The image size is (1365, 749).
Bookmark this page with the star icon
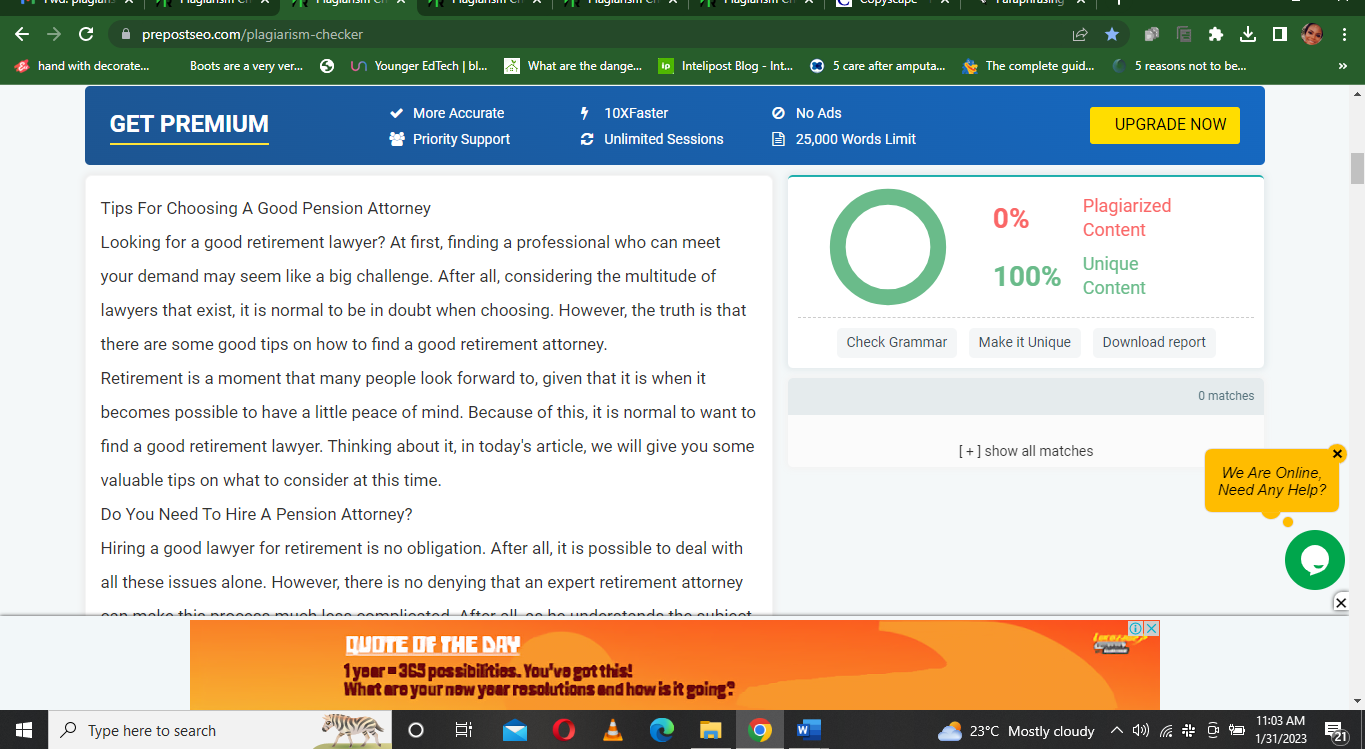tap(1112, 34)
